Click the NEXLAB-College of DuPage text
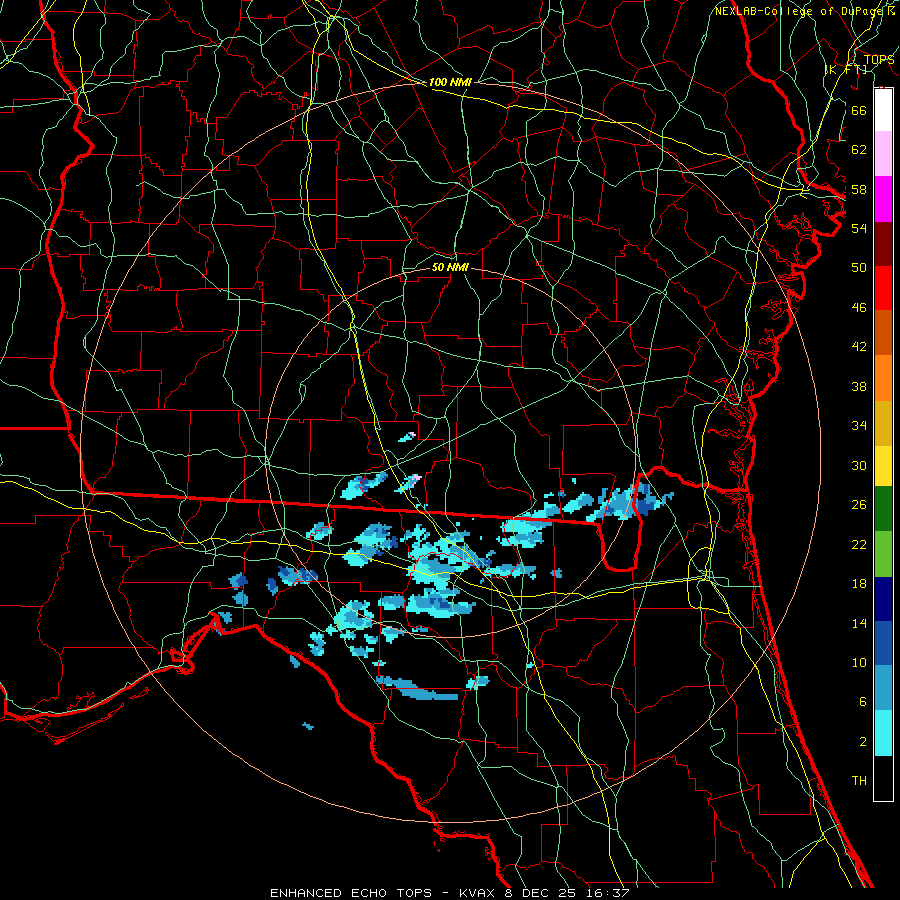900x900 pixels. click(x=801, y=11)
